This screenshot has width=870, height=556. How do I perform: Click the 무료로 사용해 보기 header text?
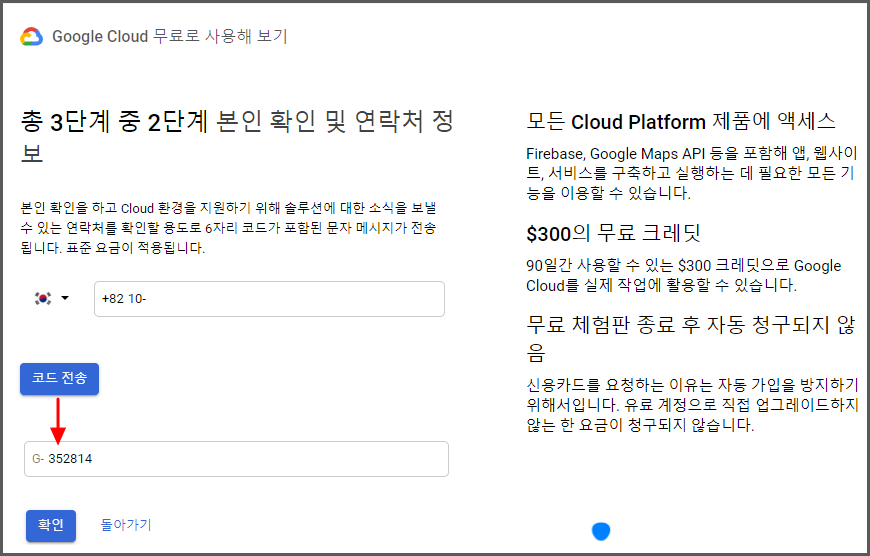pyautogui.click(x=220, y=37)
